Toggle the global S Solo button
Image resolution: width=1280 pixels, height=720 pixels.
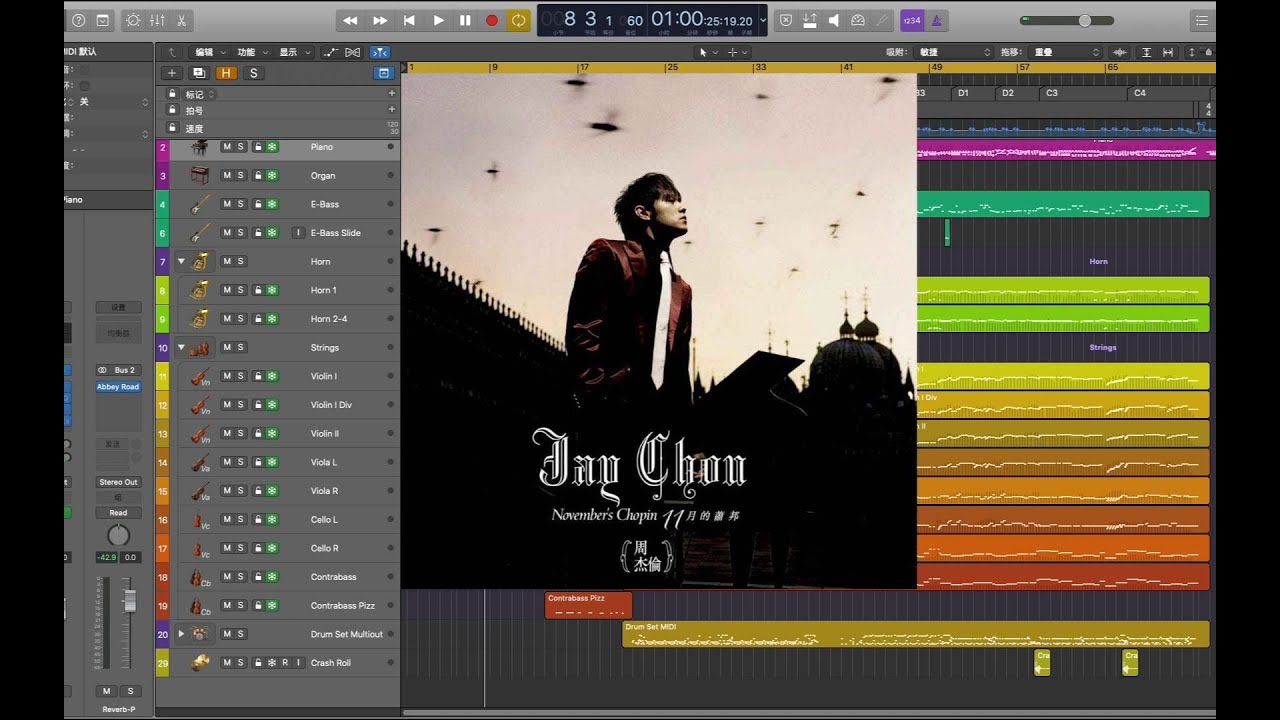(x=253, y=73)
